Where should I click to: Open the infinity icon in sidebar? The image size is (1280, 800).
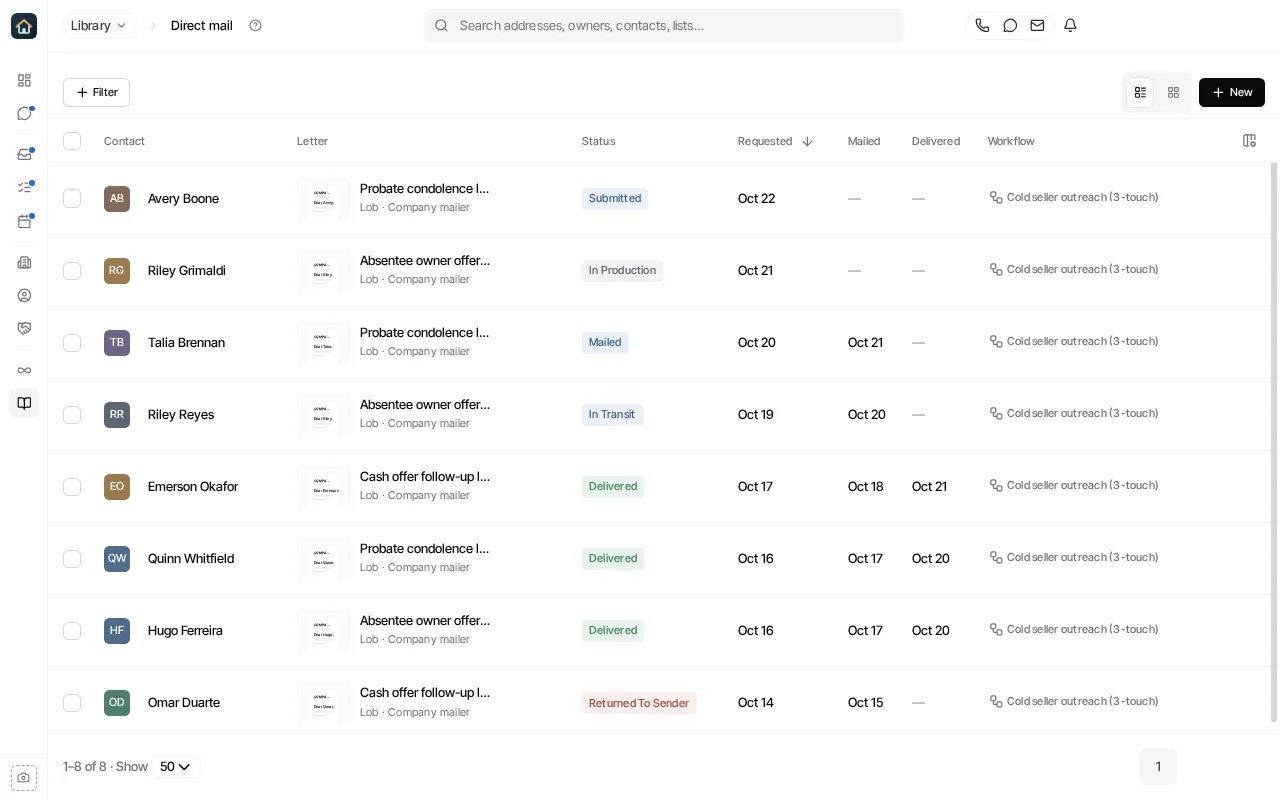coord(24,370)
